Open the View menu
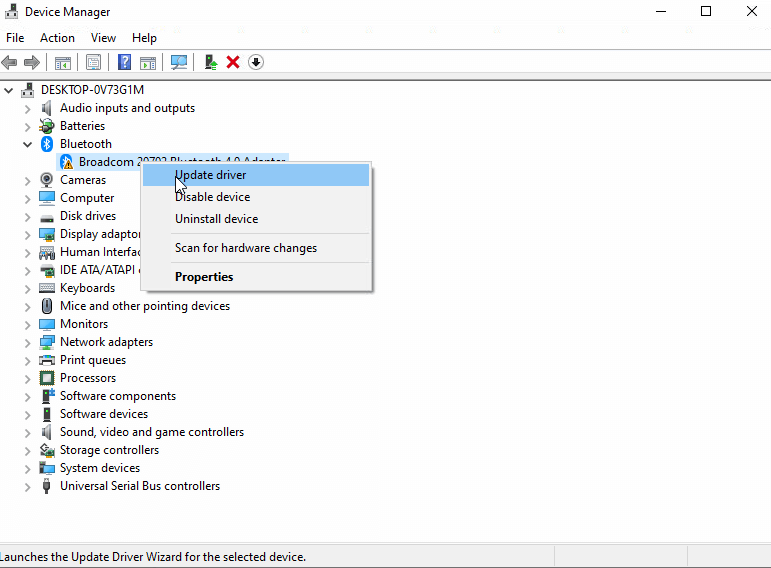This screenshot has width=771, height=568. tap(103, 38)
